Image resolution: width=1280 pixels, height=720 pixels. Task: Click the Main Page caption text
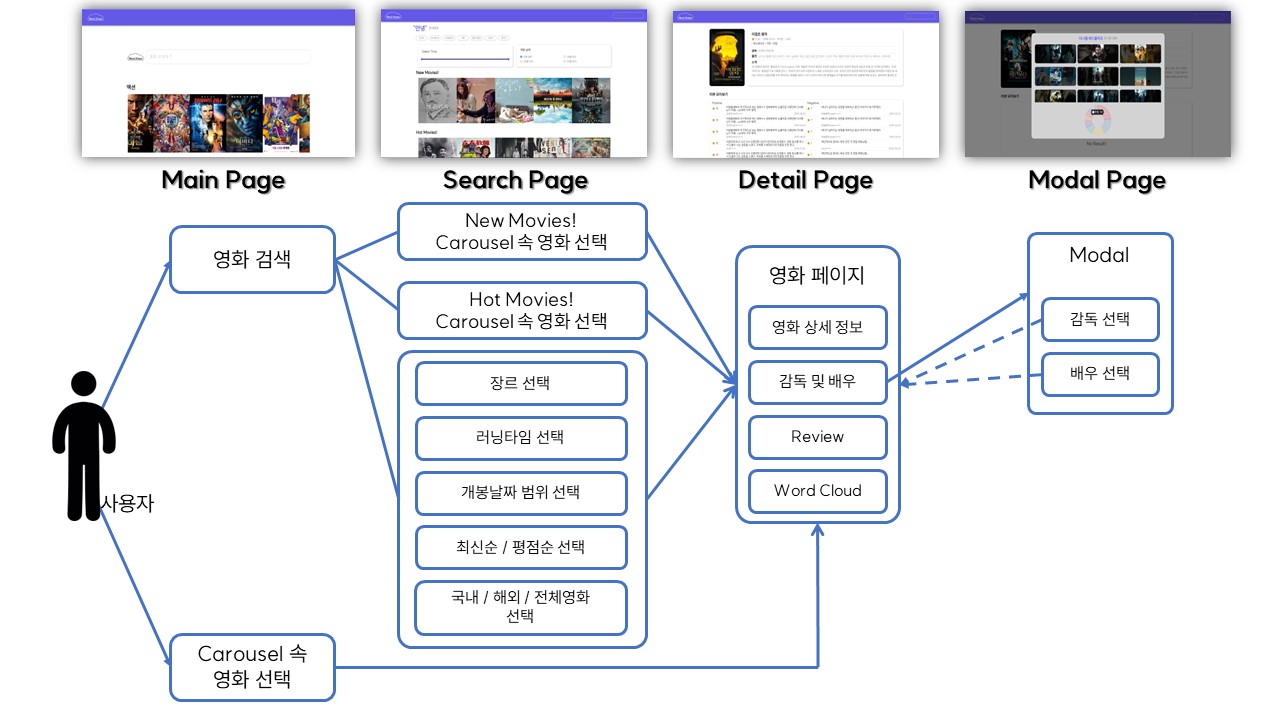(x=223, y=180)
